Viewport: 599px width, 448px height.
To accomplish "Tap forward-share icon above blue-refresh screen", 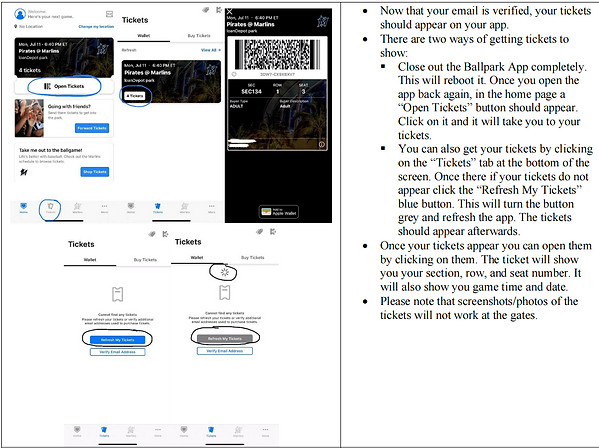I will pos(165,234).
